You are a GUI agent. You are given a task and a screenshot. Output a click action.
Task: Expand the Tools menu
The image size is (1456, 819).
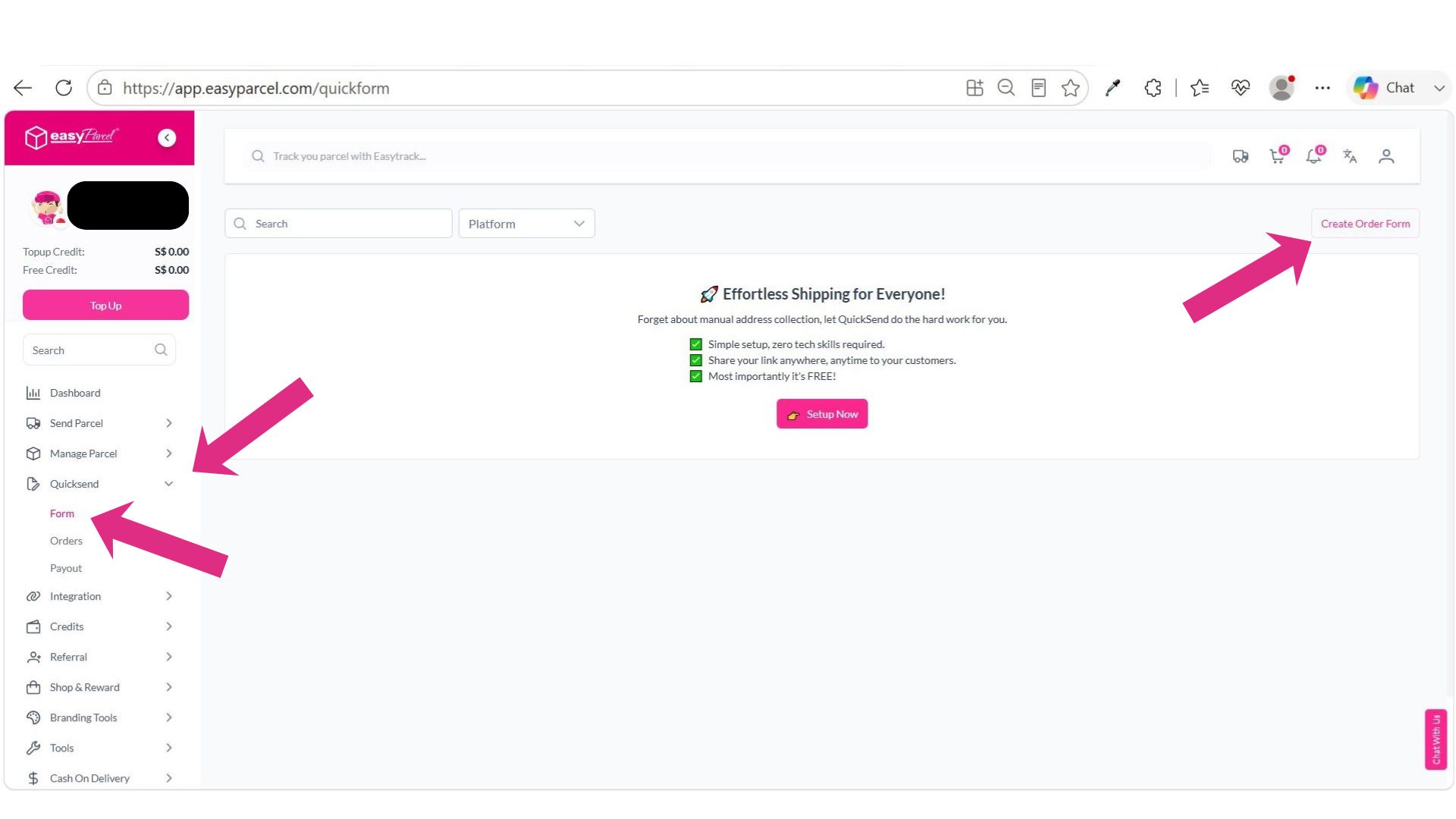tap(99, 748)
